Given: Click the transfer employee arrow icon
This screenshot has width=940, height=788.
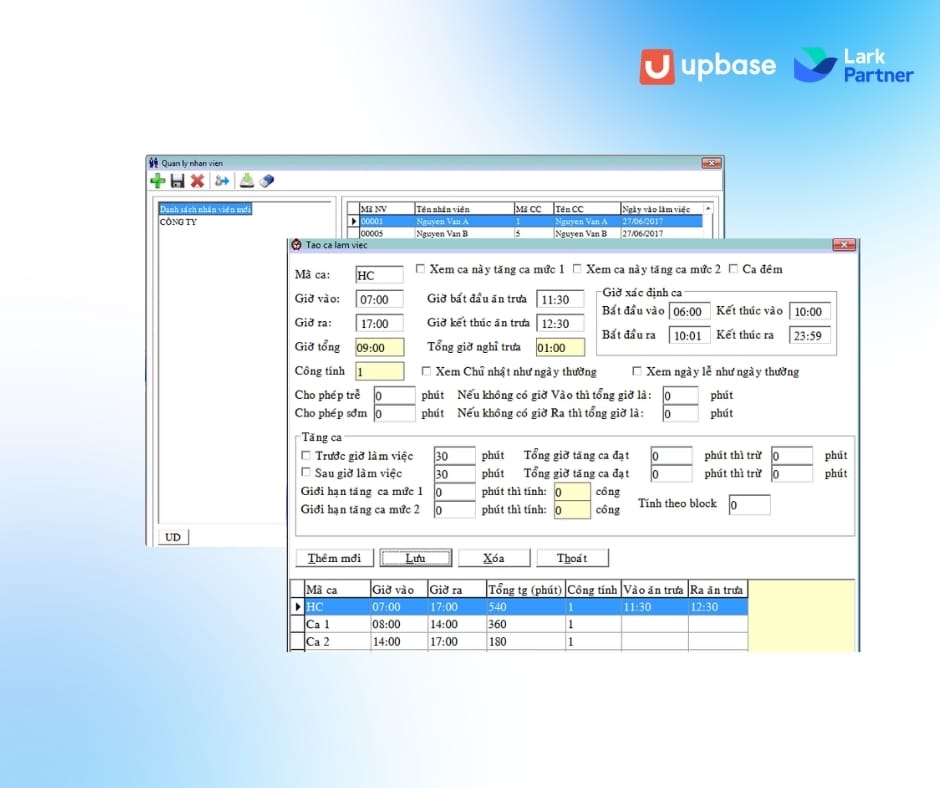Looking at the screenshot, I should [222, 181].
